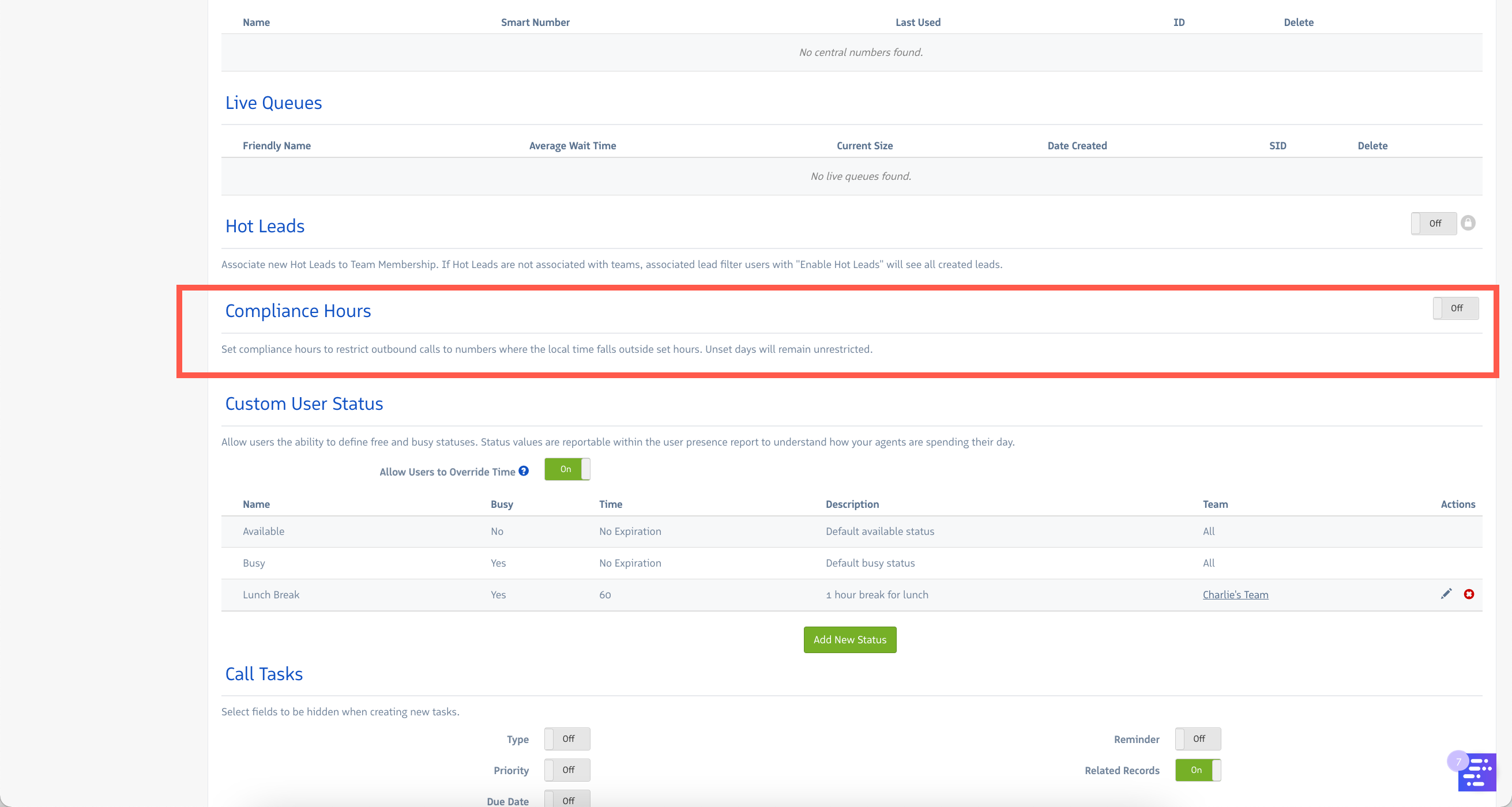Toggle the Priority field switch
Screen dimensions: 1512x807
coord(567,770)
